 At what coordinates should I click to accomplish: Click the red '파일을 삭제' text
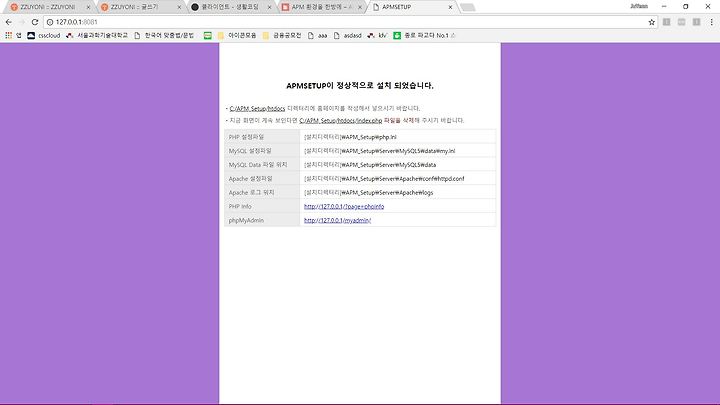[x=399, y=120]
